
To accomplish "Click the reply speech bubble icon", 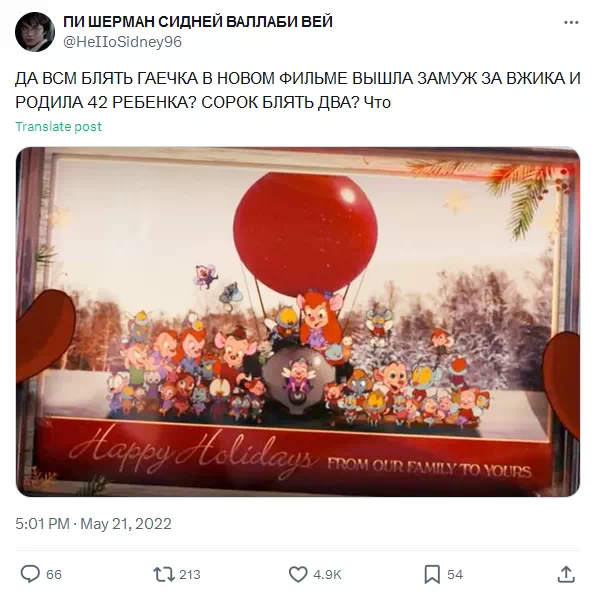I will (30, 574).
